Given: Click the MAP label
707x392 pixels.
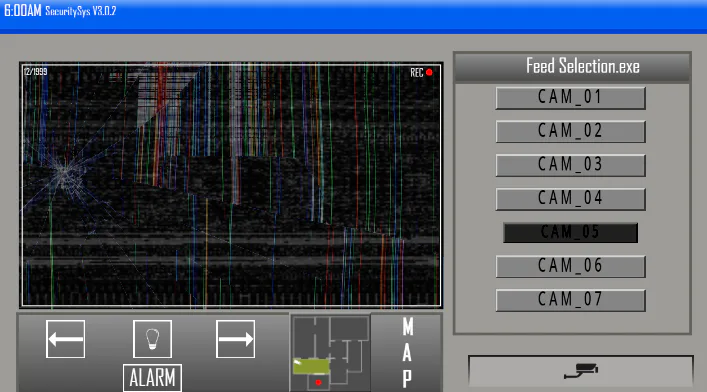Looking at the screenshot, I should coord(407,353).
